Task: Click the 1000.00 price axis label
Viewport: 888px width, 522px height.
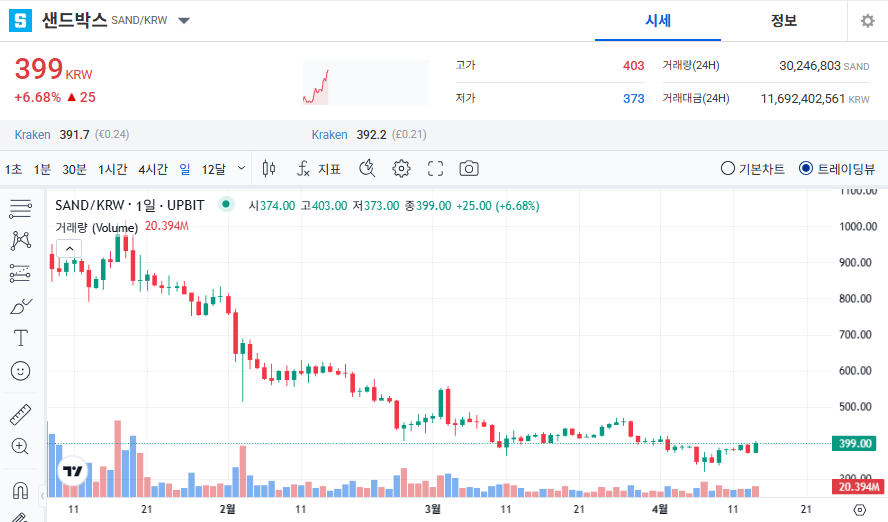Action: (857, 226)
